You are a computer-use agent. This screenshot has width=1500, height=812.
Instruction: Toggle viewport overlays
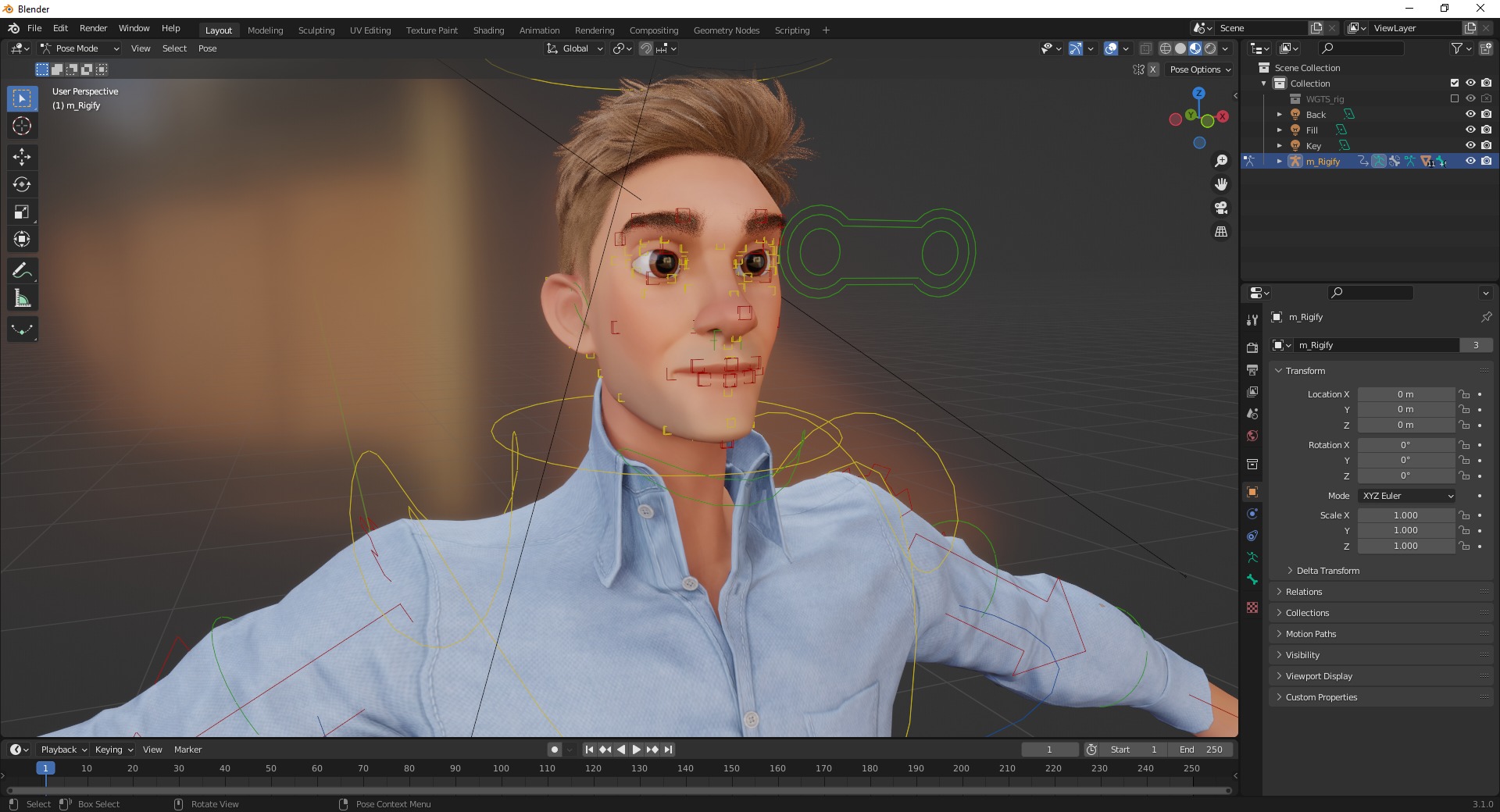point(1111,48)
